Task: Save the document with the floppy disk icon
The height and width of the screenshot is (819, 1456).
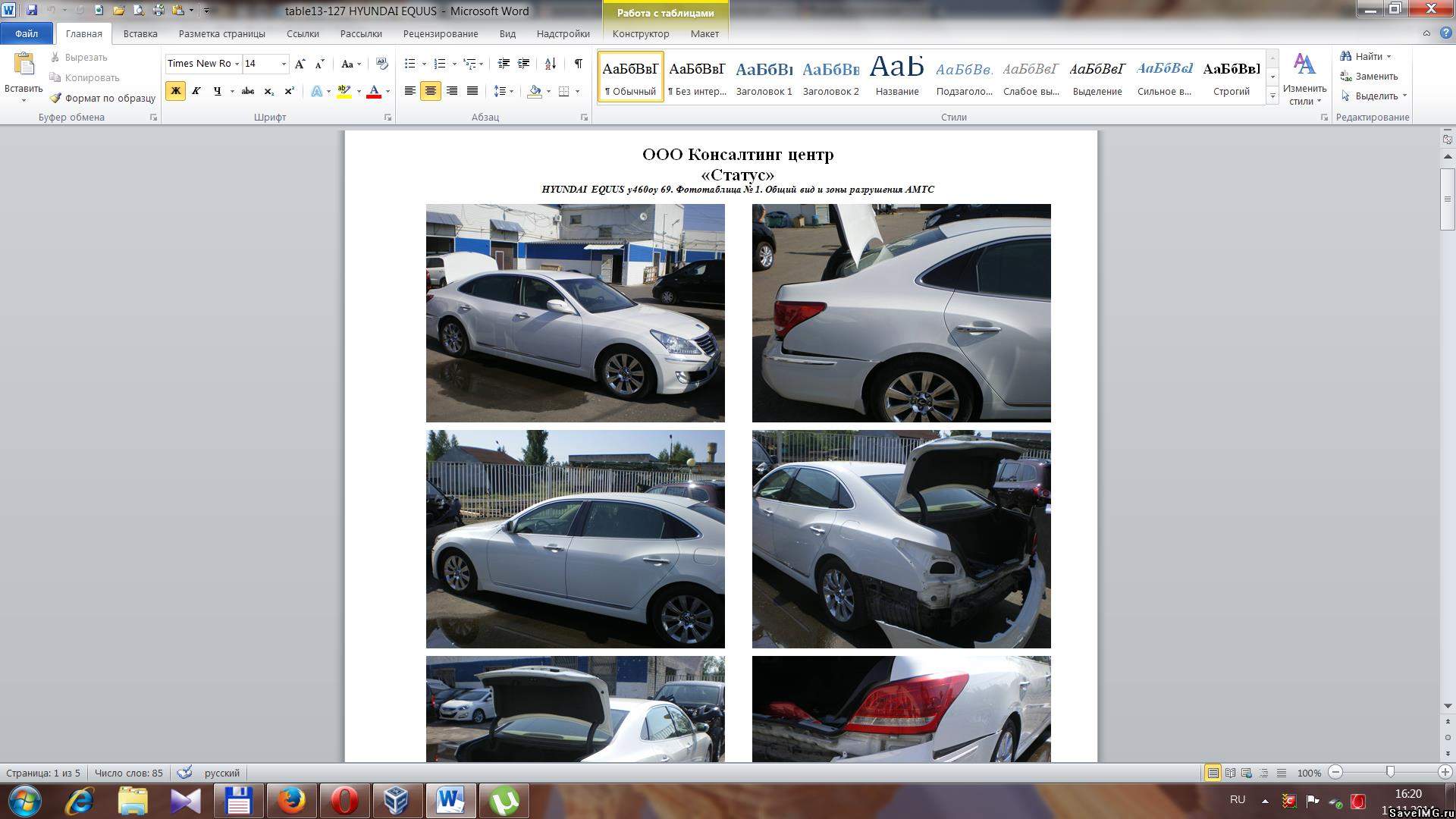Action: click(31, 11)
